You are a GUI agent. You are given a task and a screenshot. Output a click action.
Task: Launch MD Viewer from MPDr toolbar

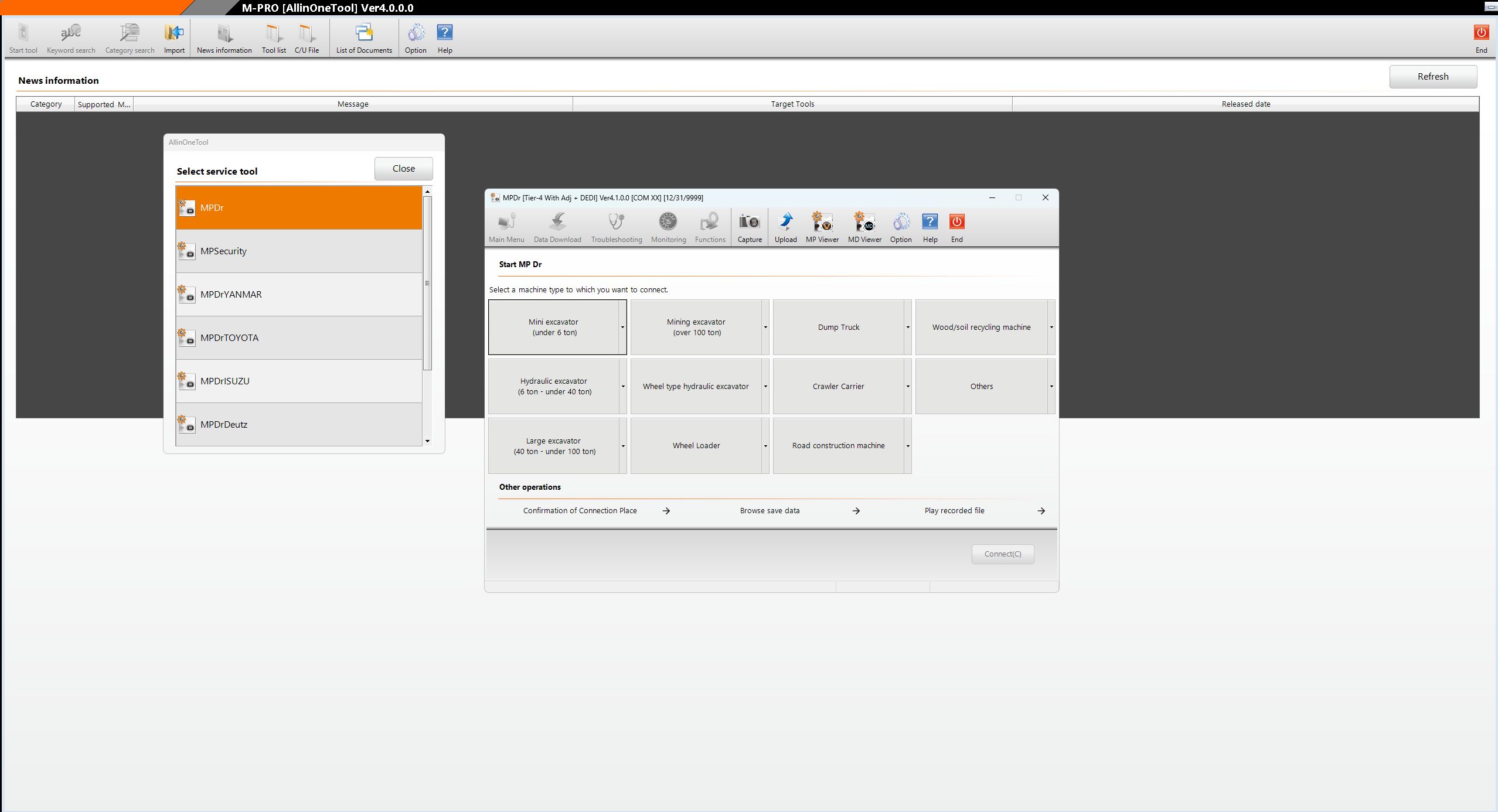click(x=864, y=227)
